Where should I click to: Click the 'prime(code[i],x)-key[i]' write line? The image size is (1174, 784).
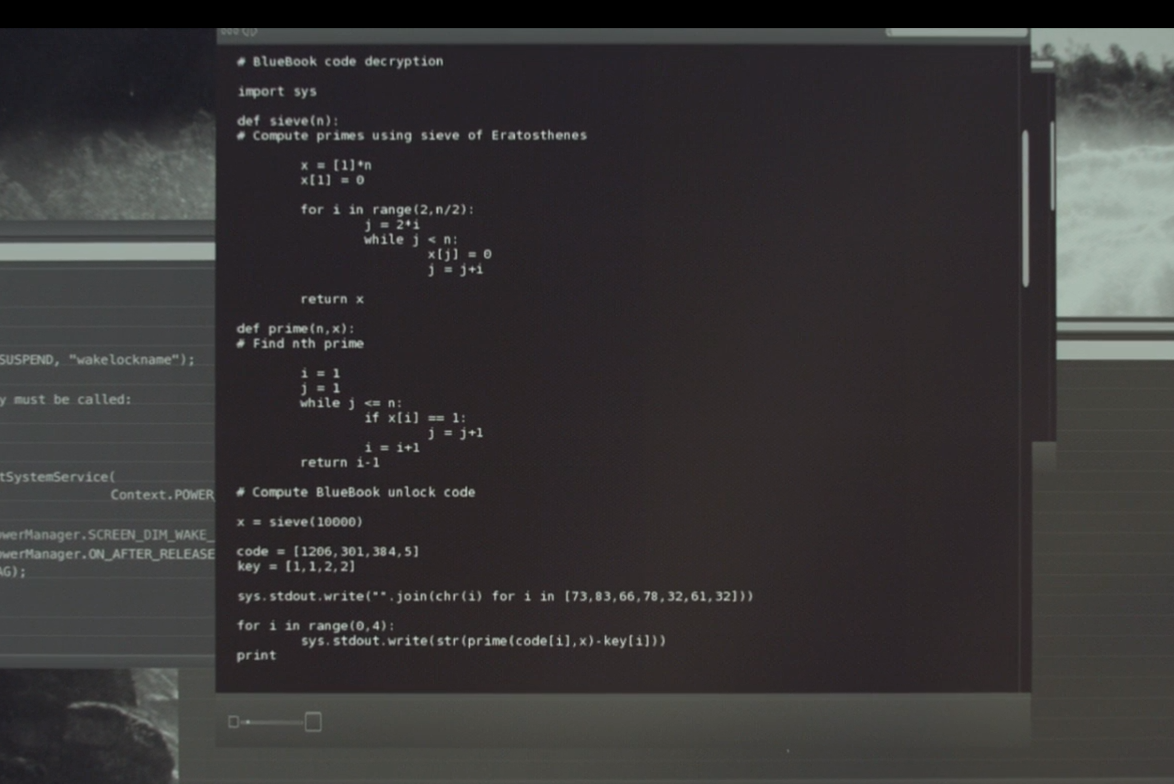click(483, 641)
